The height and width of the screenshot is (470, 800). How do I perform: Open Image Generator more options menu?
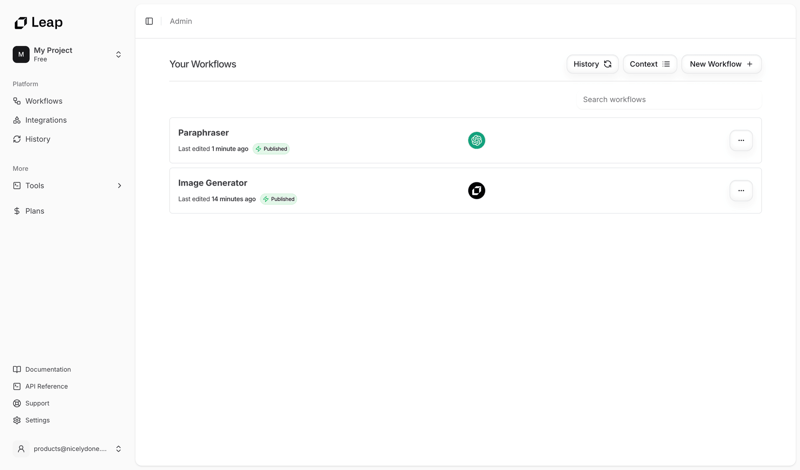coord(741,190)
